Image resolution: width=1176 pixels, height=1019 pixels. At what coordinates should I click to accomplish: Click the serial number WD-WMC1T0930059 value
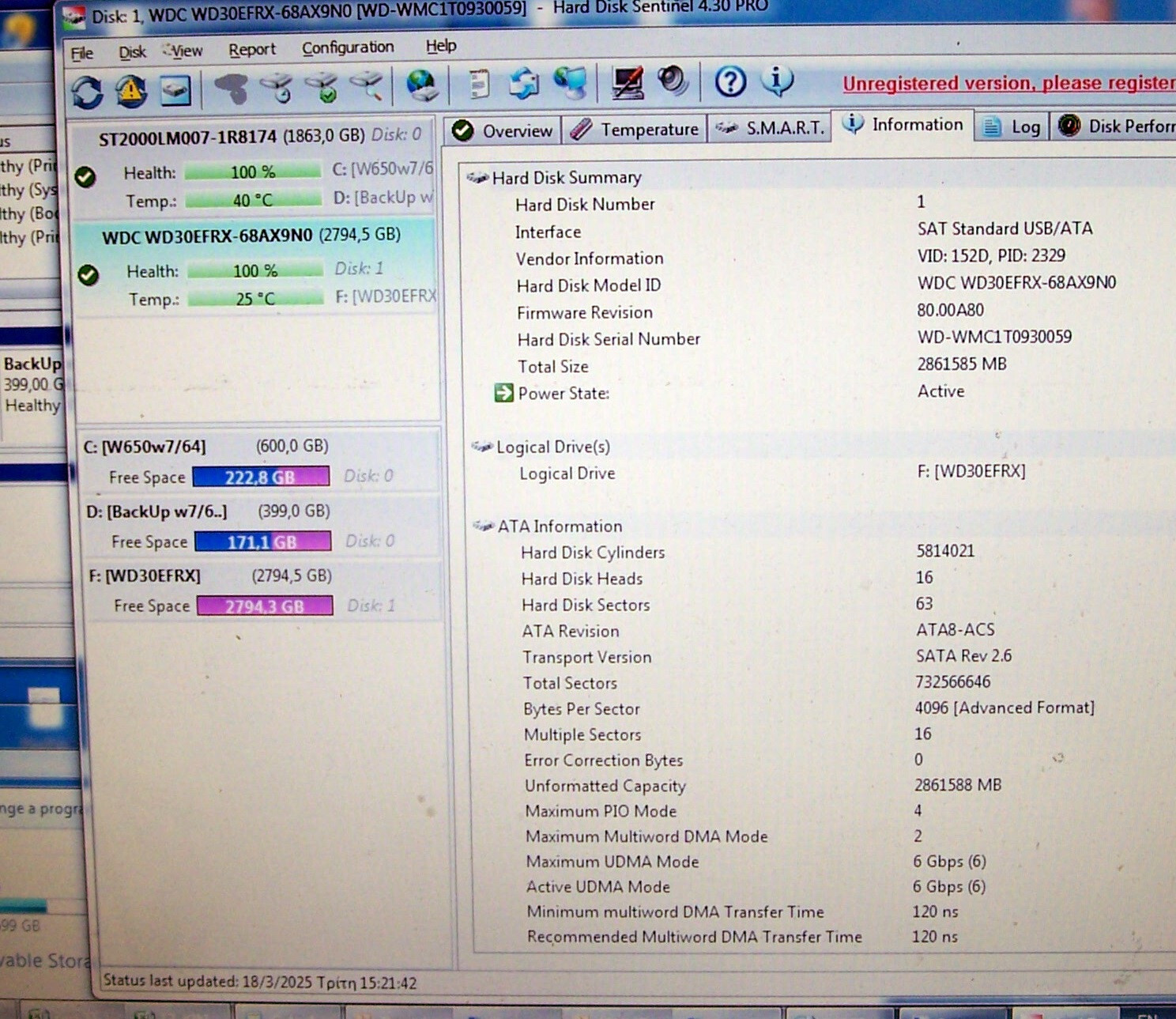994,337
